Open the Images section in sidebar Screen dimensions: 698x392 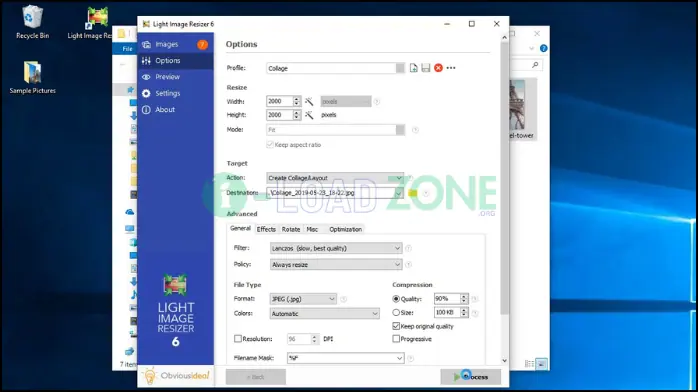click(175, 44)
